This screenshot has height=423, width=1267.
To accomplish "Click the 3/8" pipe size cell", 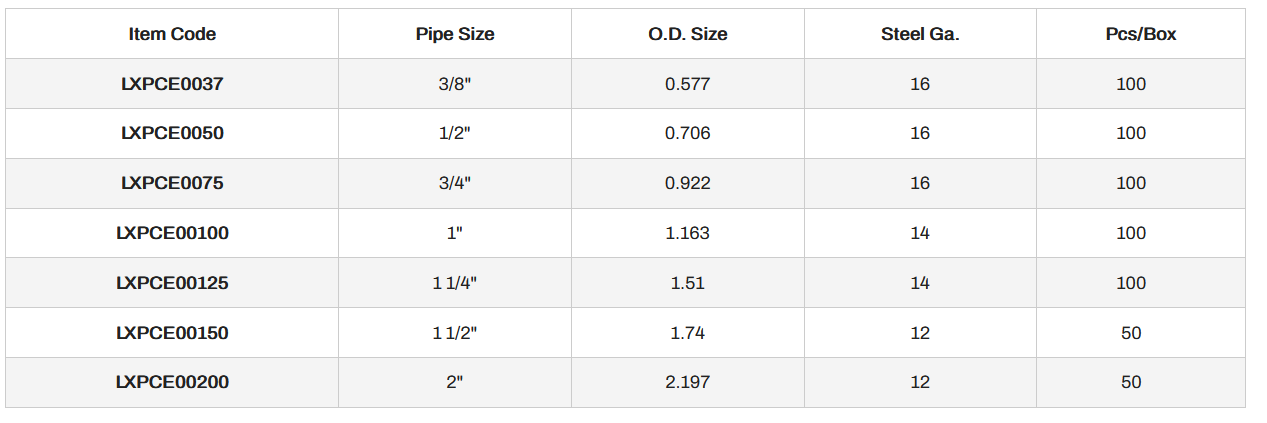I will [x=455, y=84].
